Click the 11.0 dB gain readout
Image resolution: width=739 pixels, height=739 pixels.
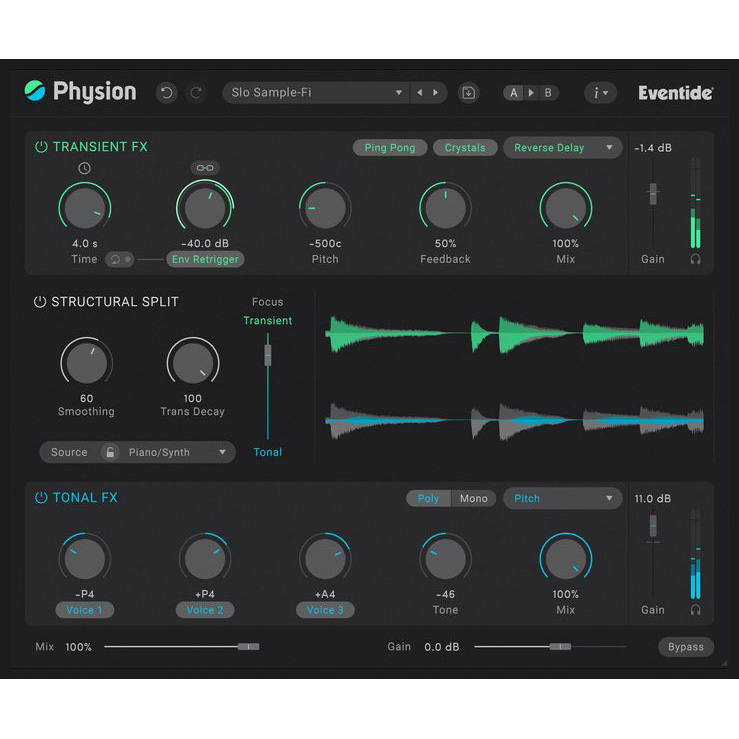(x=653, y=499)
